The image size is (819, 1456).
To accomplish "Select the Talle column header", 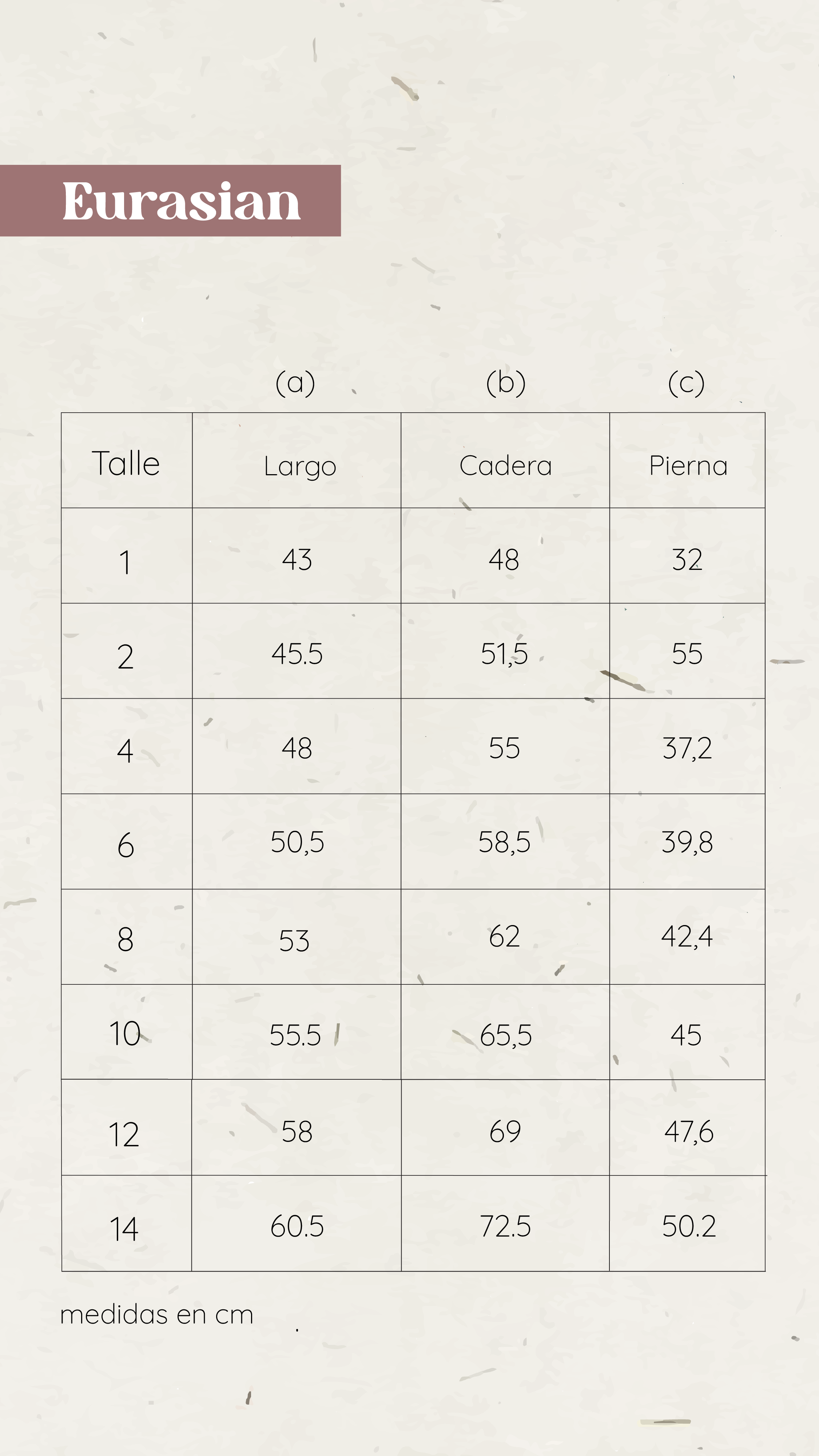I will pyautogui.click(x=126, y=464).
